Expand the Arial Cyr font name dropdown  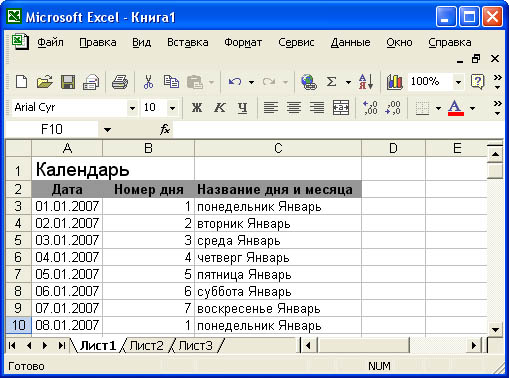132,108
